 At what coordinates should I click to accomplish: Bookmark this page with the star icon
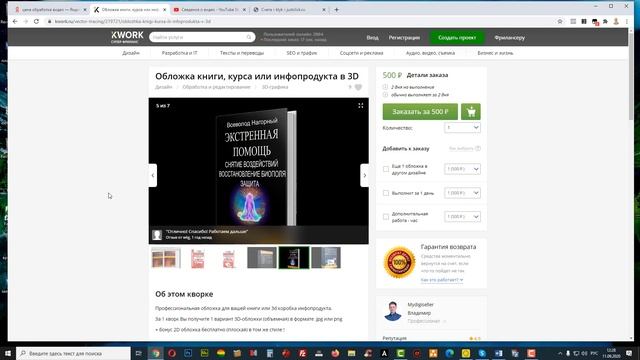click(x=560, y=21)
